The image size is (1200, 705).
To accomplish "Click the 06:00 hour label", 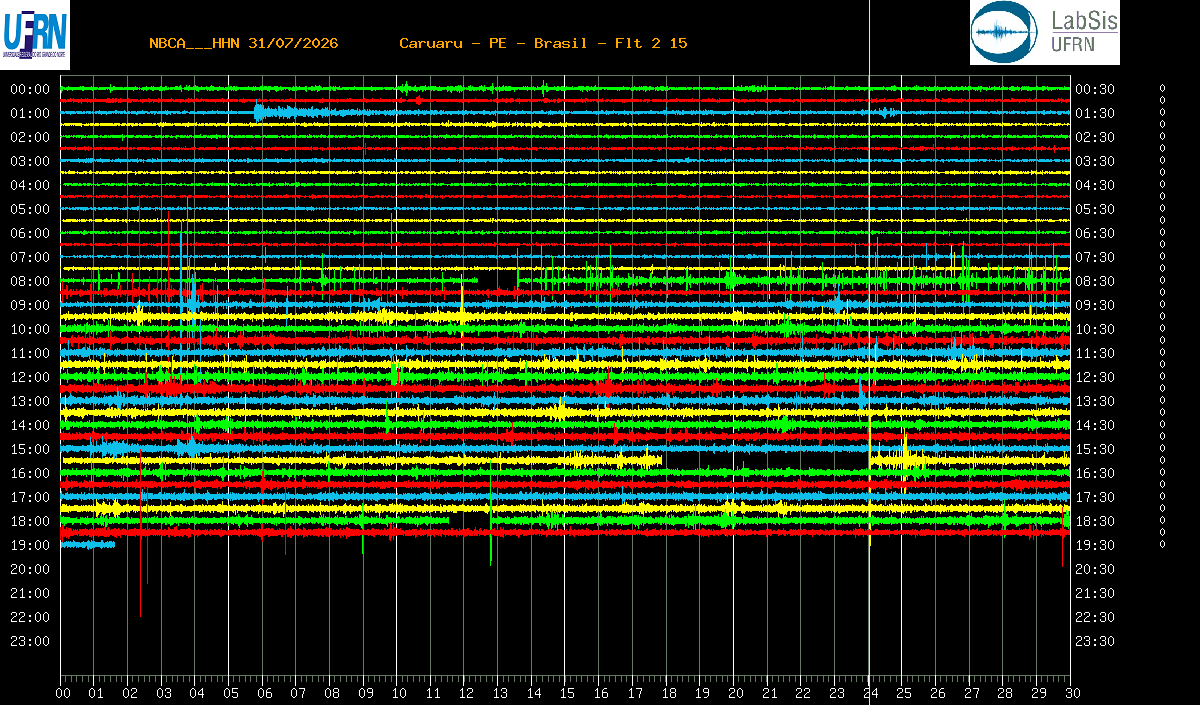I will [30, 233].
